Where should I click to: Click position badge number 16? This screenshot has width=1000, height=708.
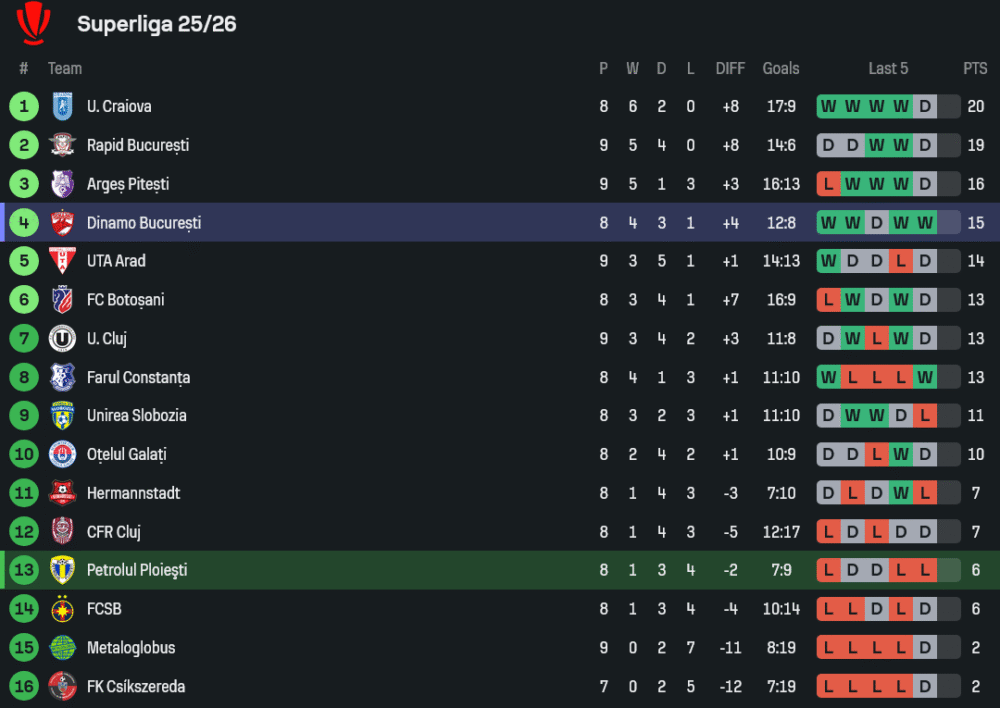(24, 686)
